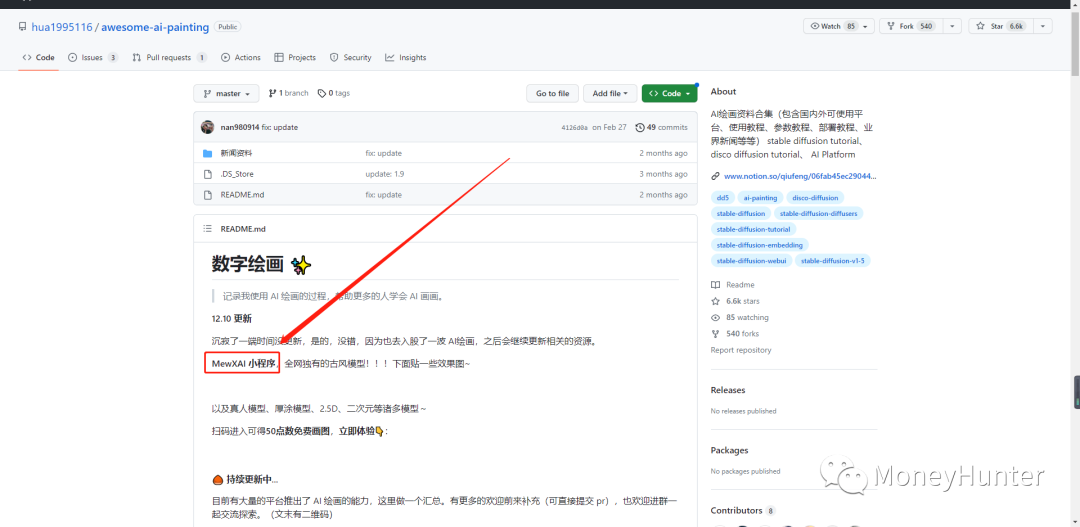Open the green Code dropdown
The image size is (1080, 527).
point(669,94)
